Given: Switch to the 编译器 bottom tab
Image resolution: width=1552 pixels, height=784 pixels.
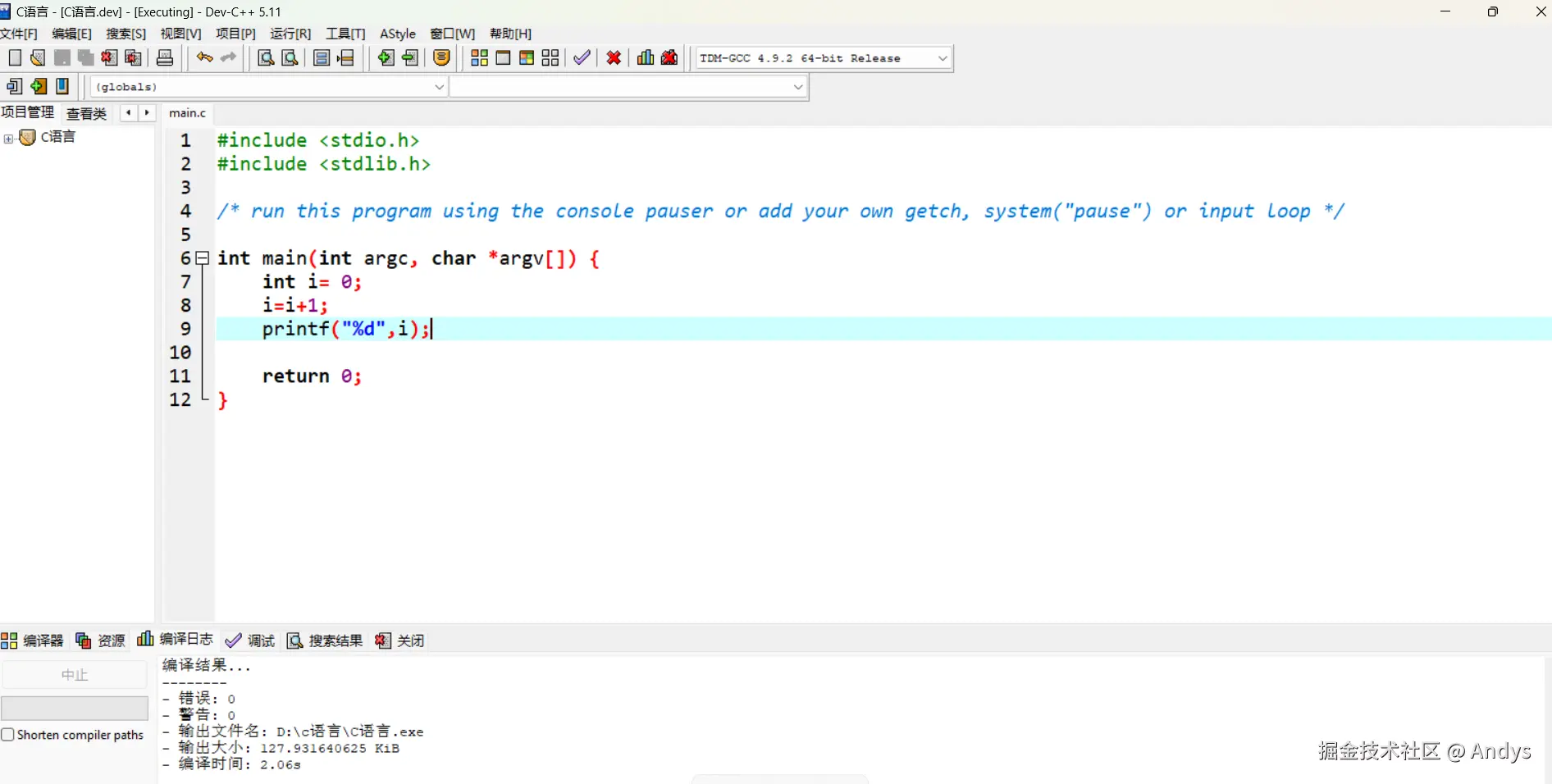Looking at the screenshot, I should pos(33,640).
